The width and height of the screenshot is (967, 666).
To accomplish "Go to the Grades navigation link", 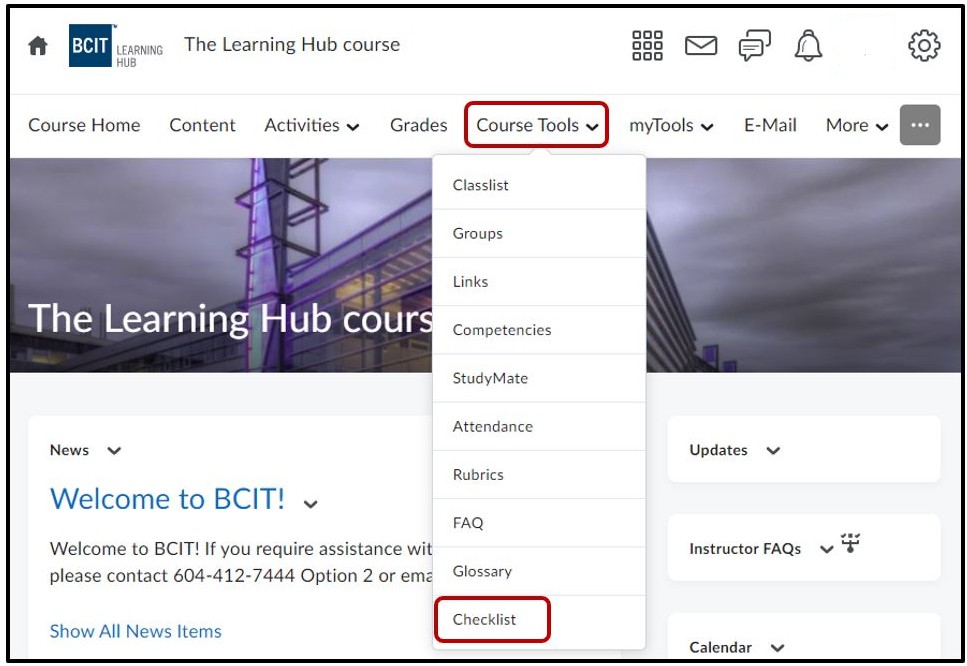I will coord(418,125).
